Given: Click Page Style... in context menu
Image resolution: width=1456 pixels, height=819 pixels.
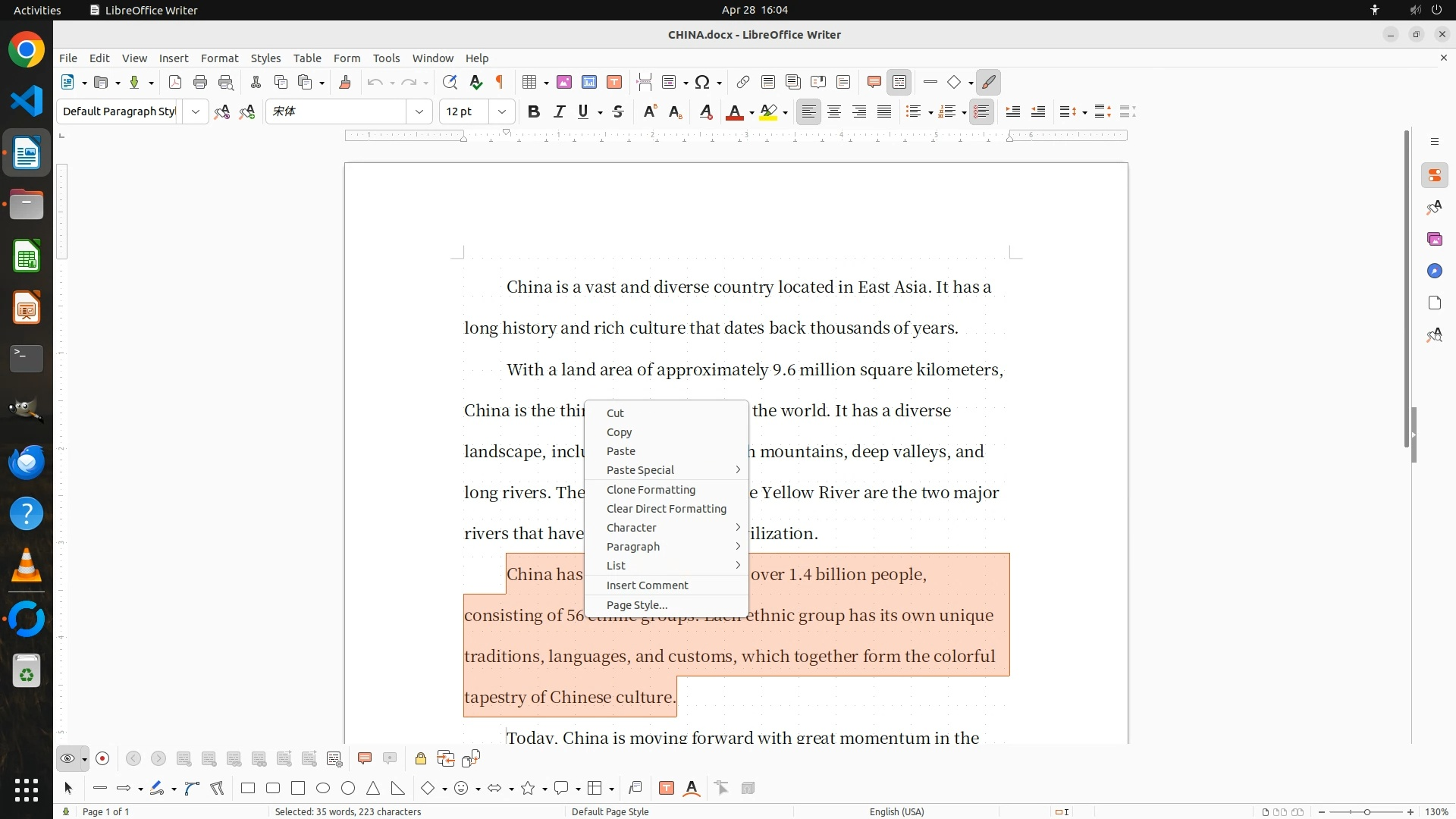Looking at the screenshot, I should click(637, 605).
